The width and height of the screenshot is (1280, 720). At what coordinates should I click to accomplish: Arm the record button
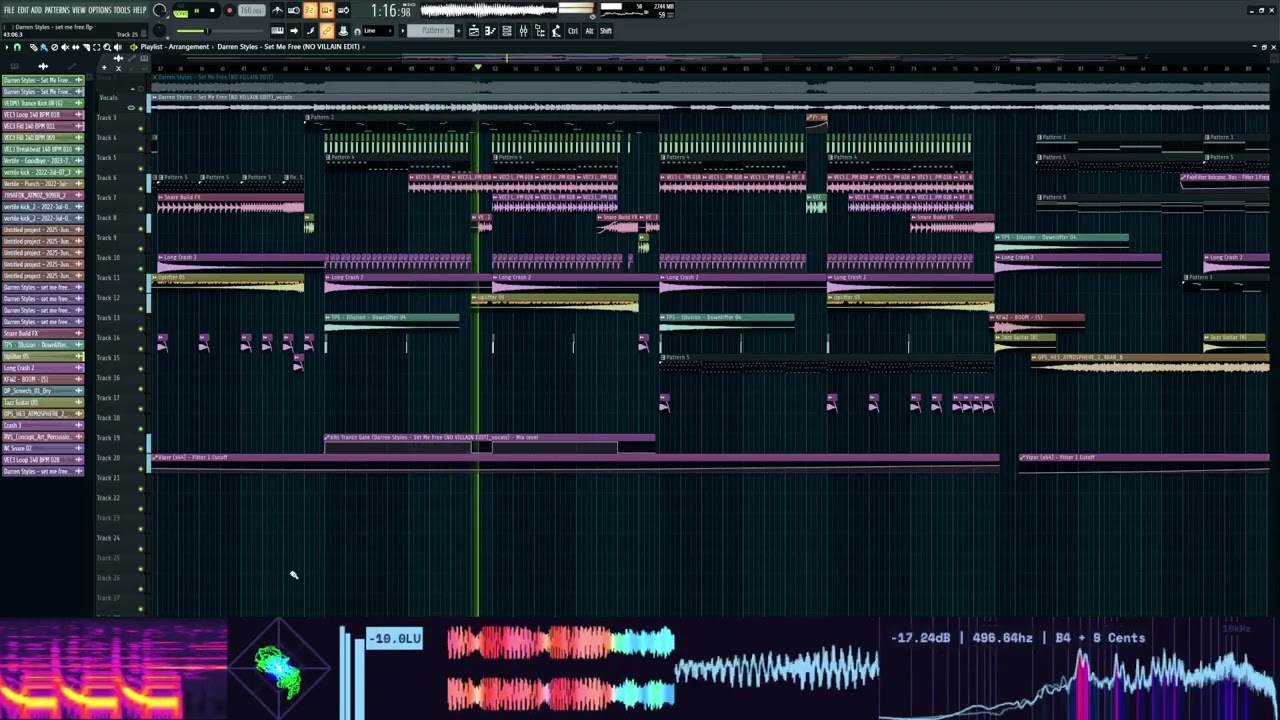[x=230, y=10]
